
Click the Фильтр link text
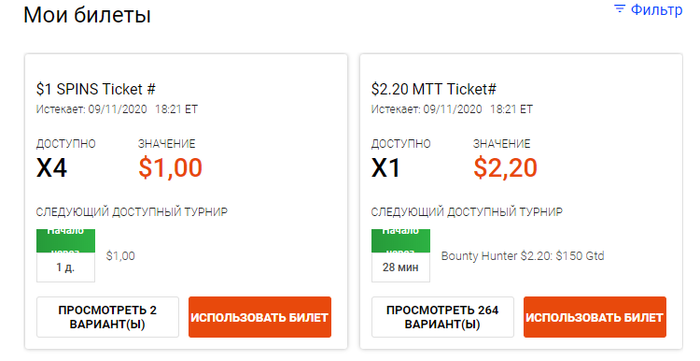(656, 9)
